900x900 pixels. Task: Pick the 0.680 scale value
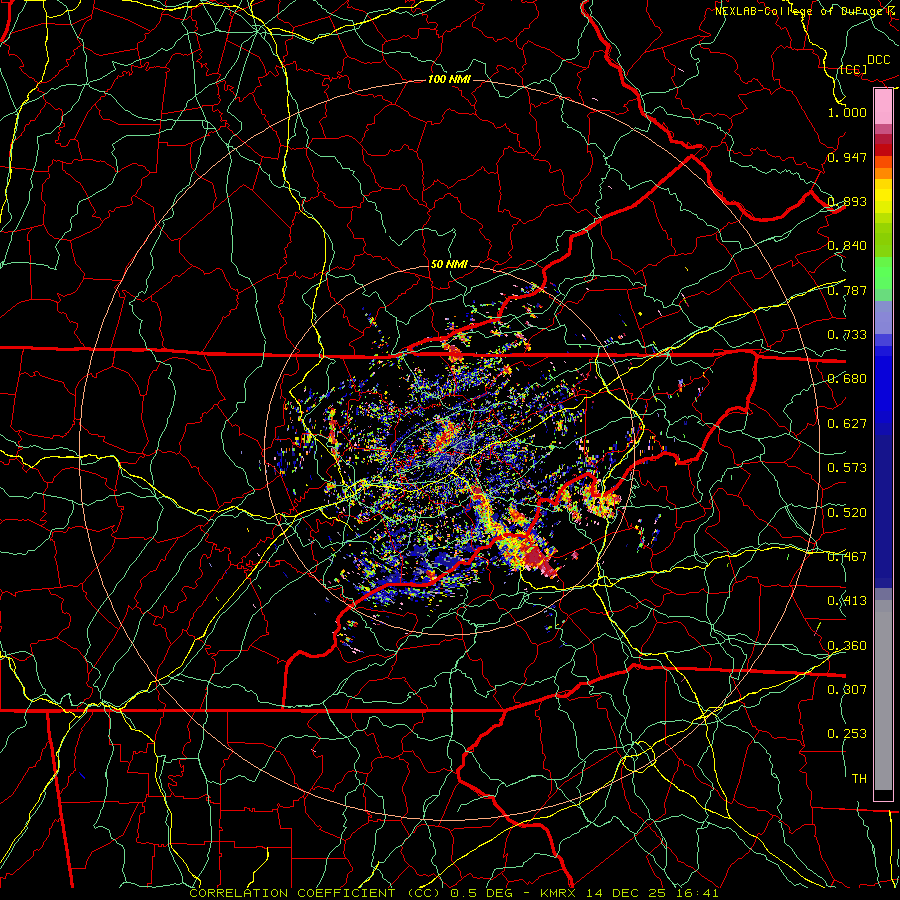(x=847, y=379)
